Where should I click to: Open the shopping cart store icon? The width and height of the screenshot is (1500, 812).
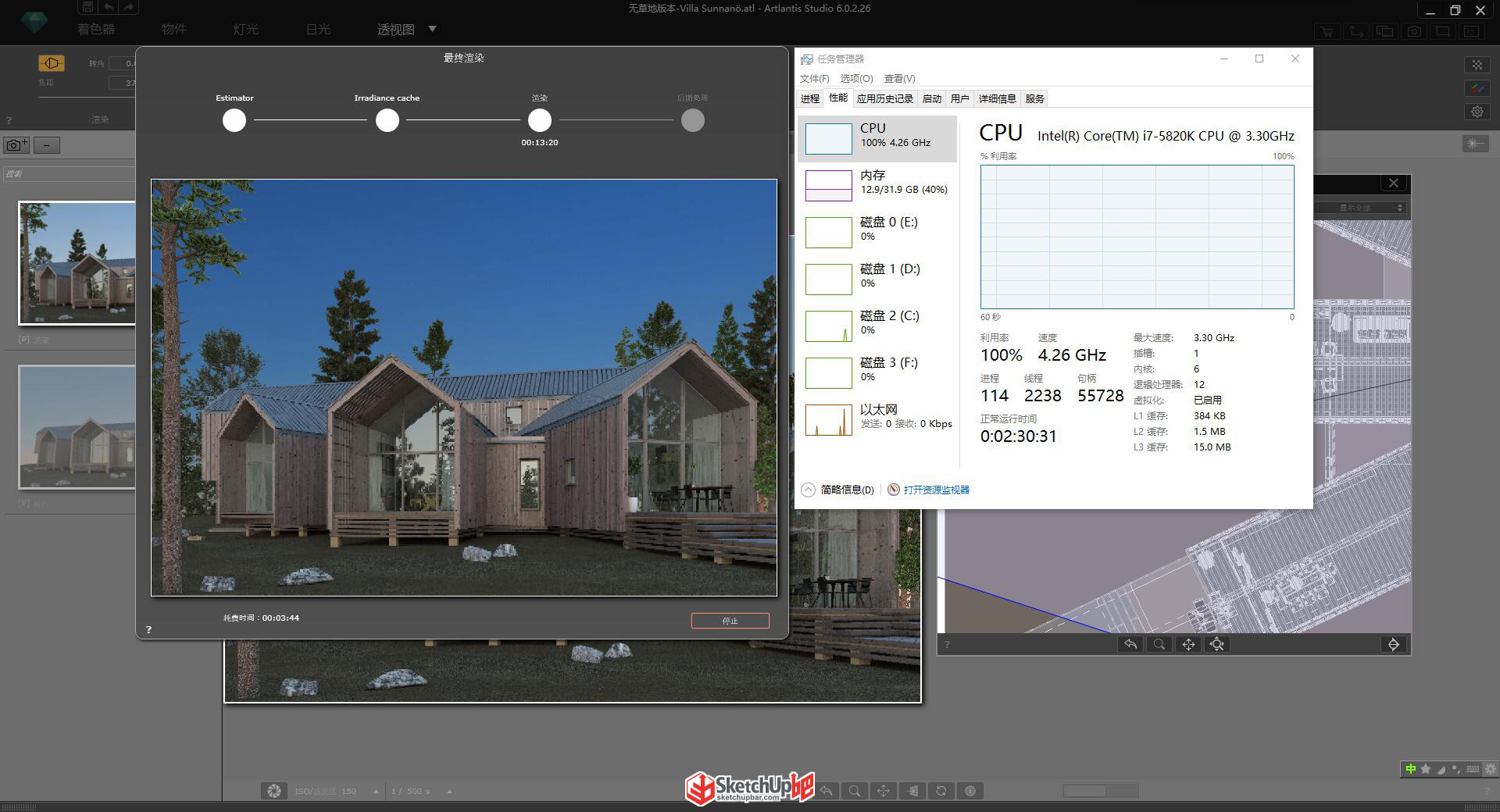pos(1327,31)
